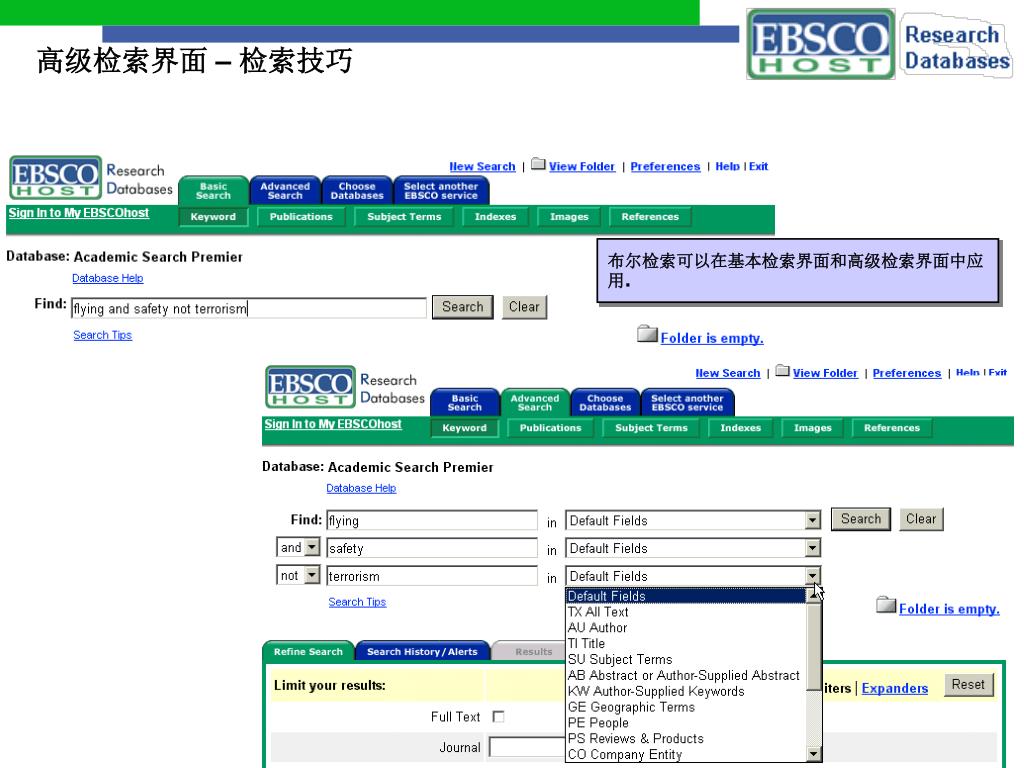Screen dimensions: 1024x768
Task: Click the EBSCO Host Research Databases slide logo
Action: (x=879, y=44)
